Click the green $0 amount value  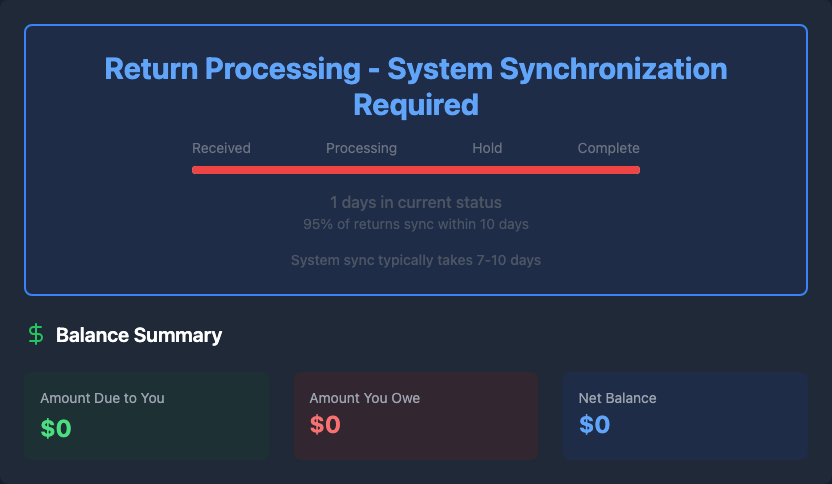[56, 428]
